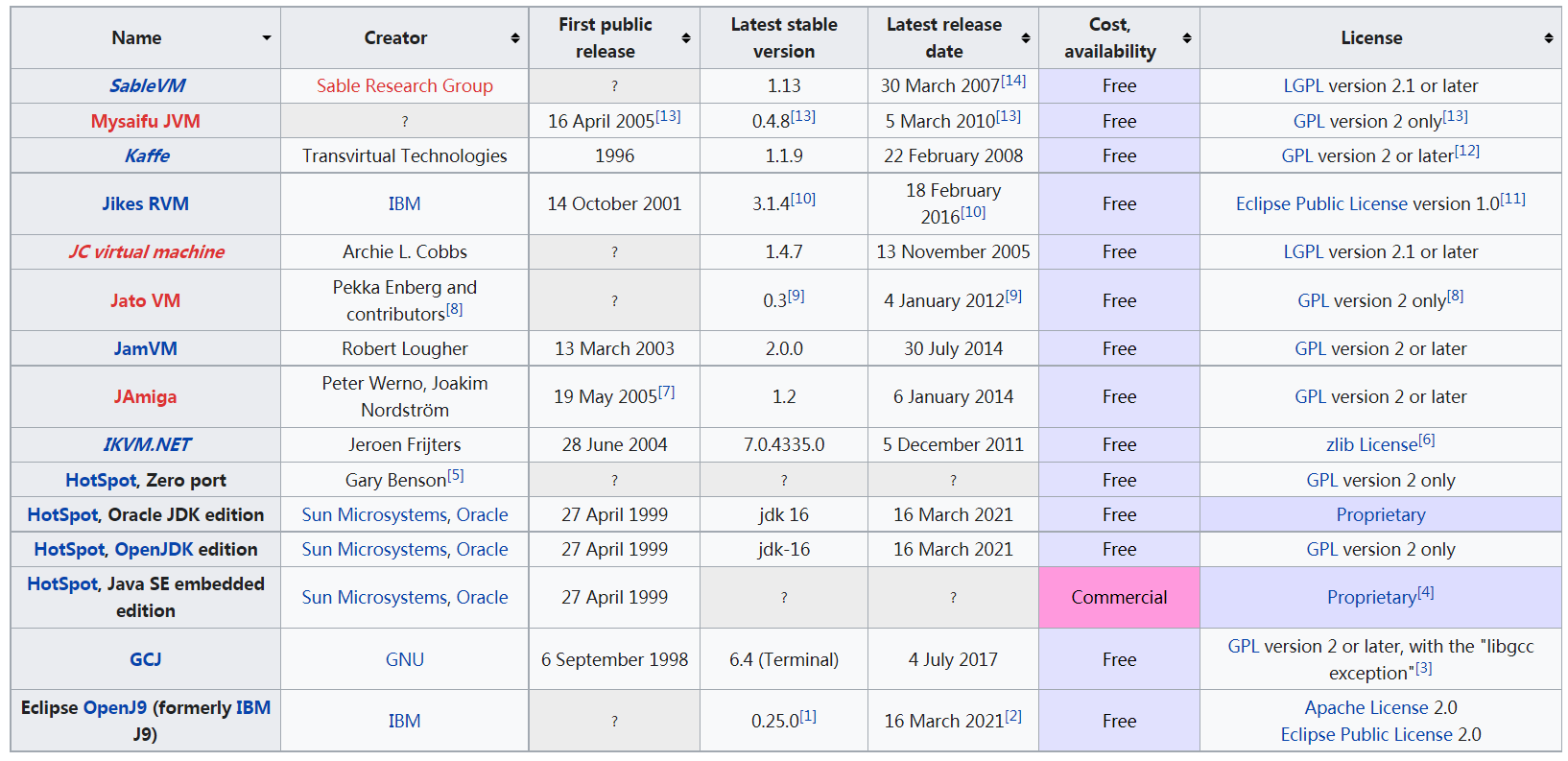Follow citation [6] on zlib License
This screenshot has height=761, width=1568.
[1427, 440]
